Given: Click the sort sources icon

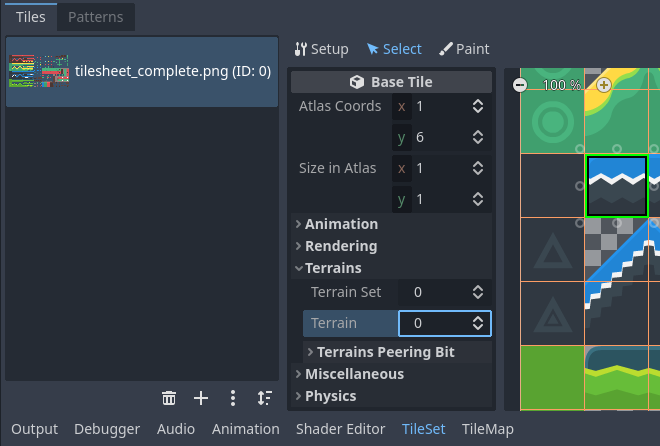Looking at the screenshot, I should pos(264,398).
